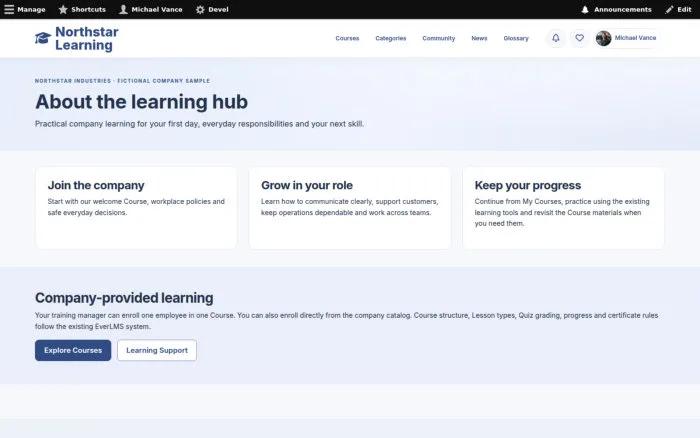Click the 'Company-provided learning' heading
The image size is (700, 438).
tap(124, 298)
